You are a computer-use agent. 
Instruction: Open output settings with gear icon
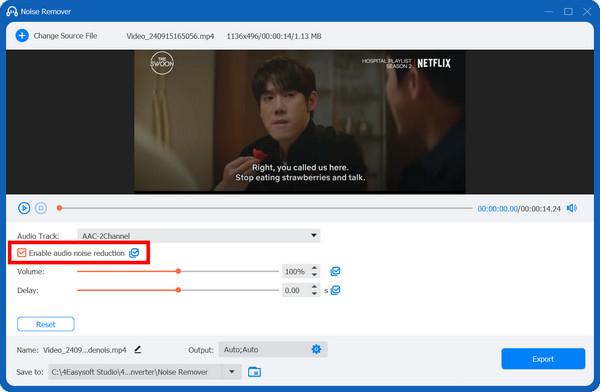tap(316, 349)
